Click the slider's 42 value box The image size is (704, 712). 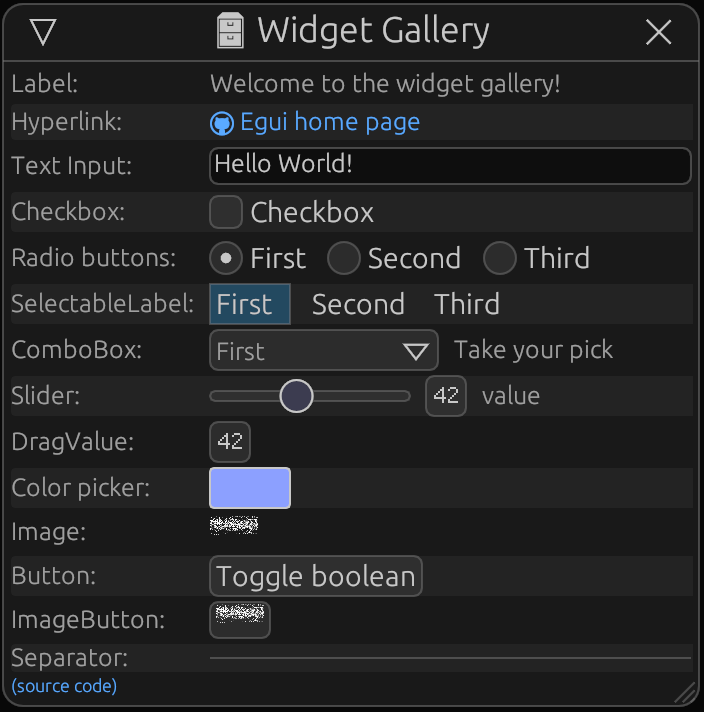tap(446, 396)
